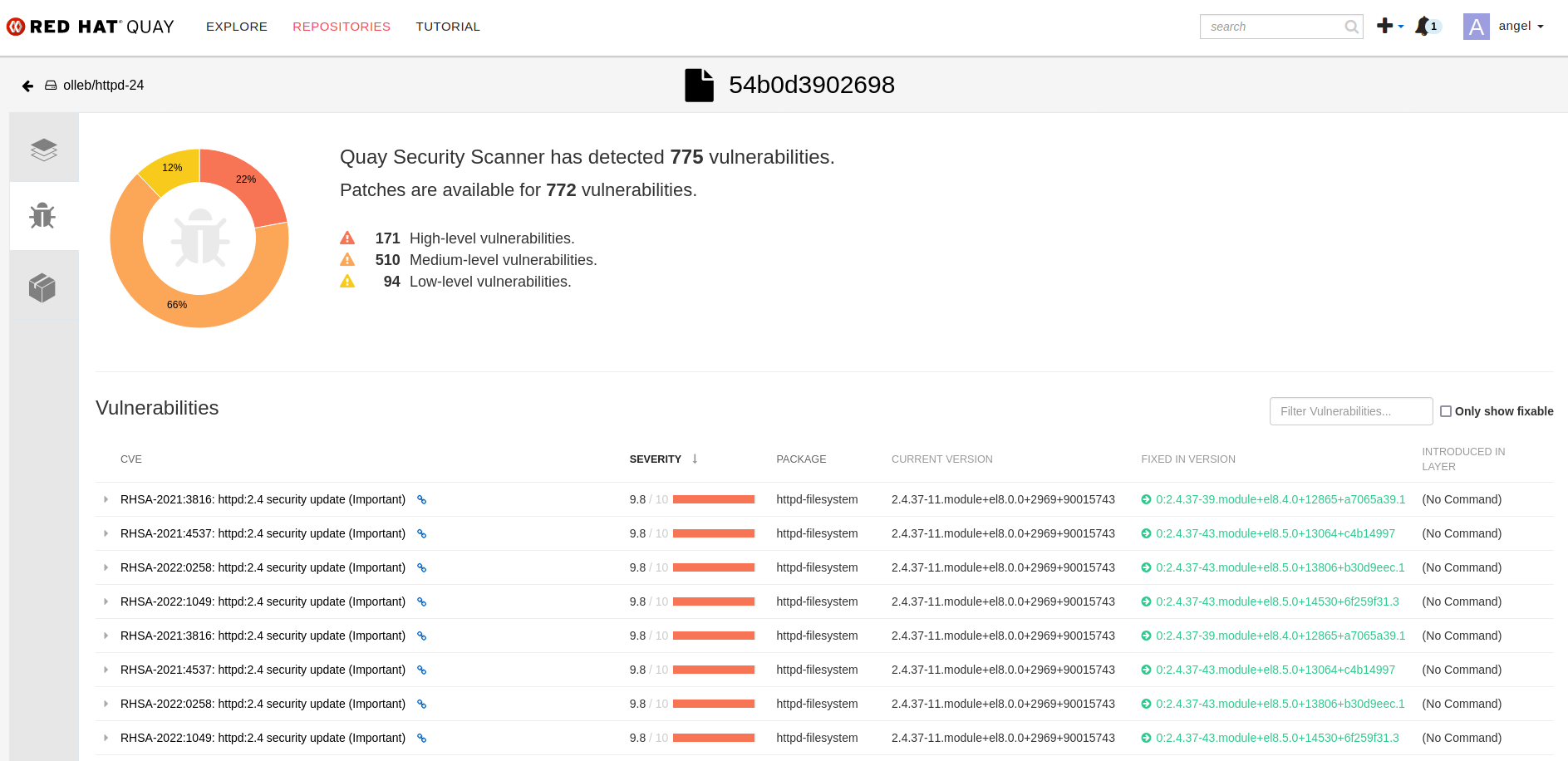Open the Repositories menu item
Screen dimensions: 1568x761
[x=342, y=27]
